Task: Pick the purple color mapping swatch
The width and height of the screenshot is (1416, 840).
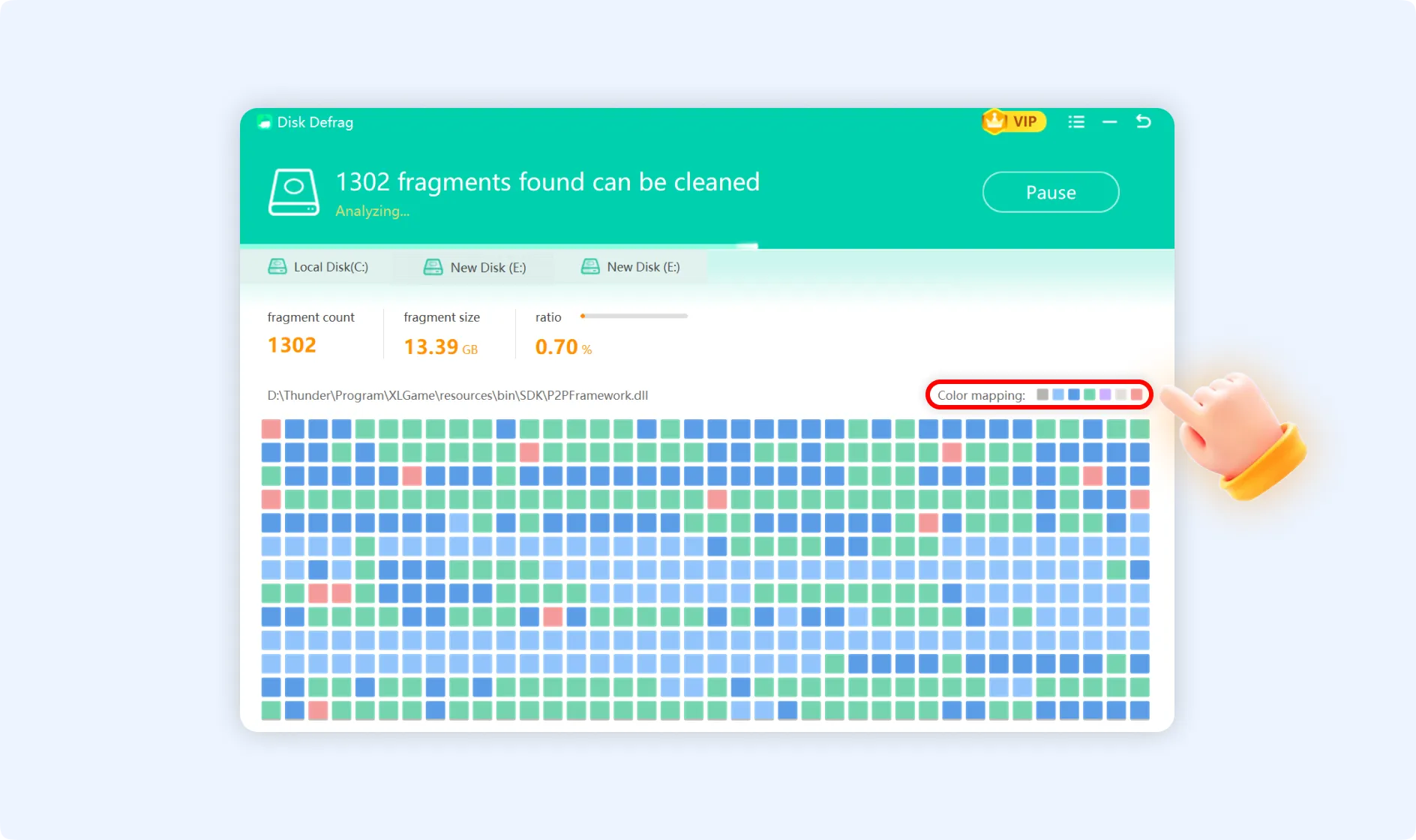Action: click(x=1105, y=394)
